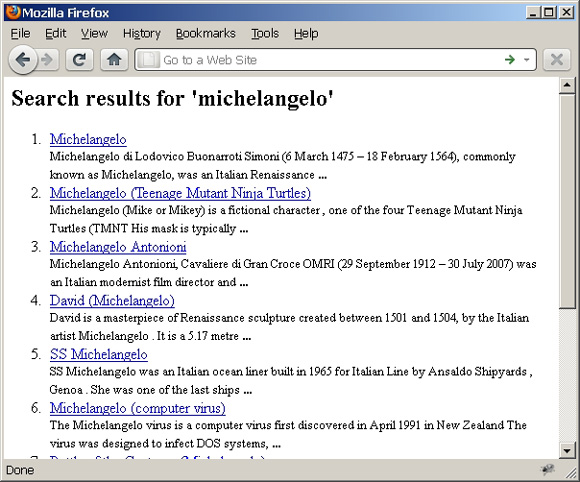
Task: Click the Back navigation arrow button
Action: (23, 60)
